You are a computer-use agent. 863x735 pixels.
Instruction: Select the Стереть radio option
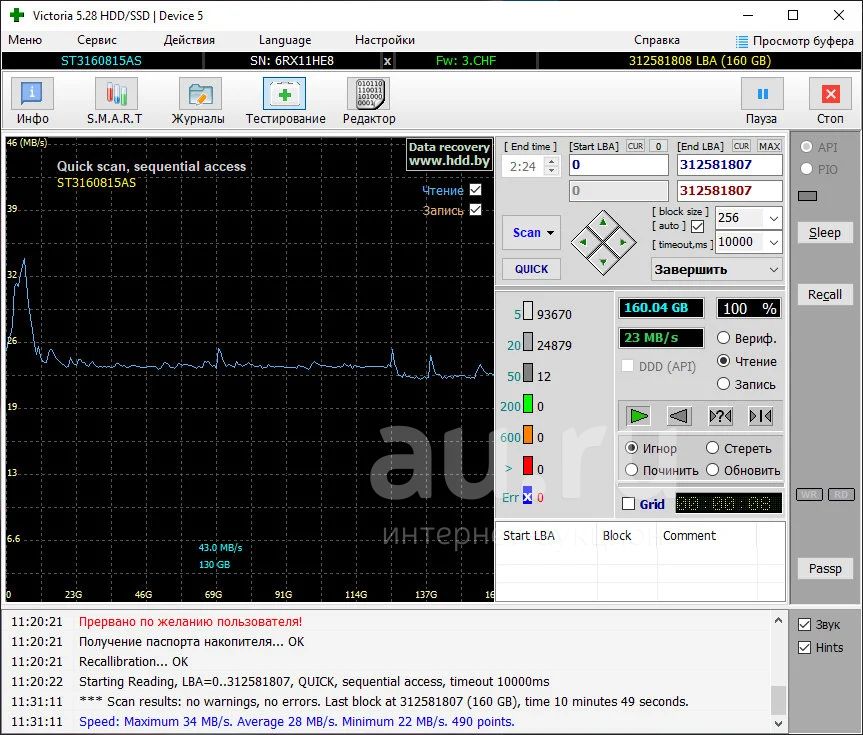(x=712, y=448)
